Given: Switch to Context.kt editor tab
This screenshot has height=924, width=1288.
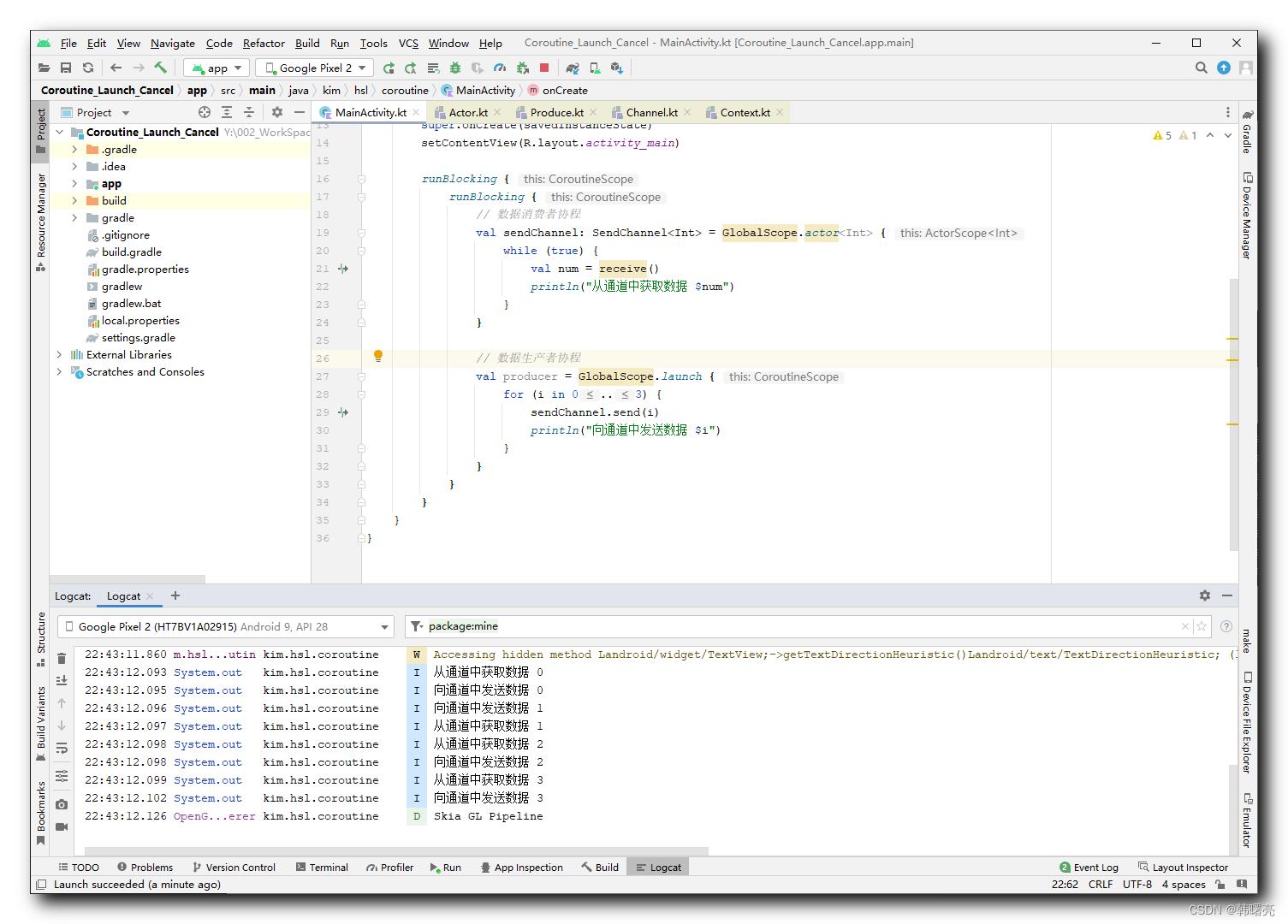Looking at the screenshot, I should coord(745,112).
